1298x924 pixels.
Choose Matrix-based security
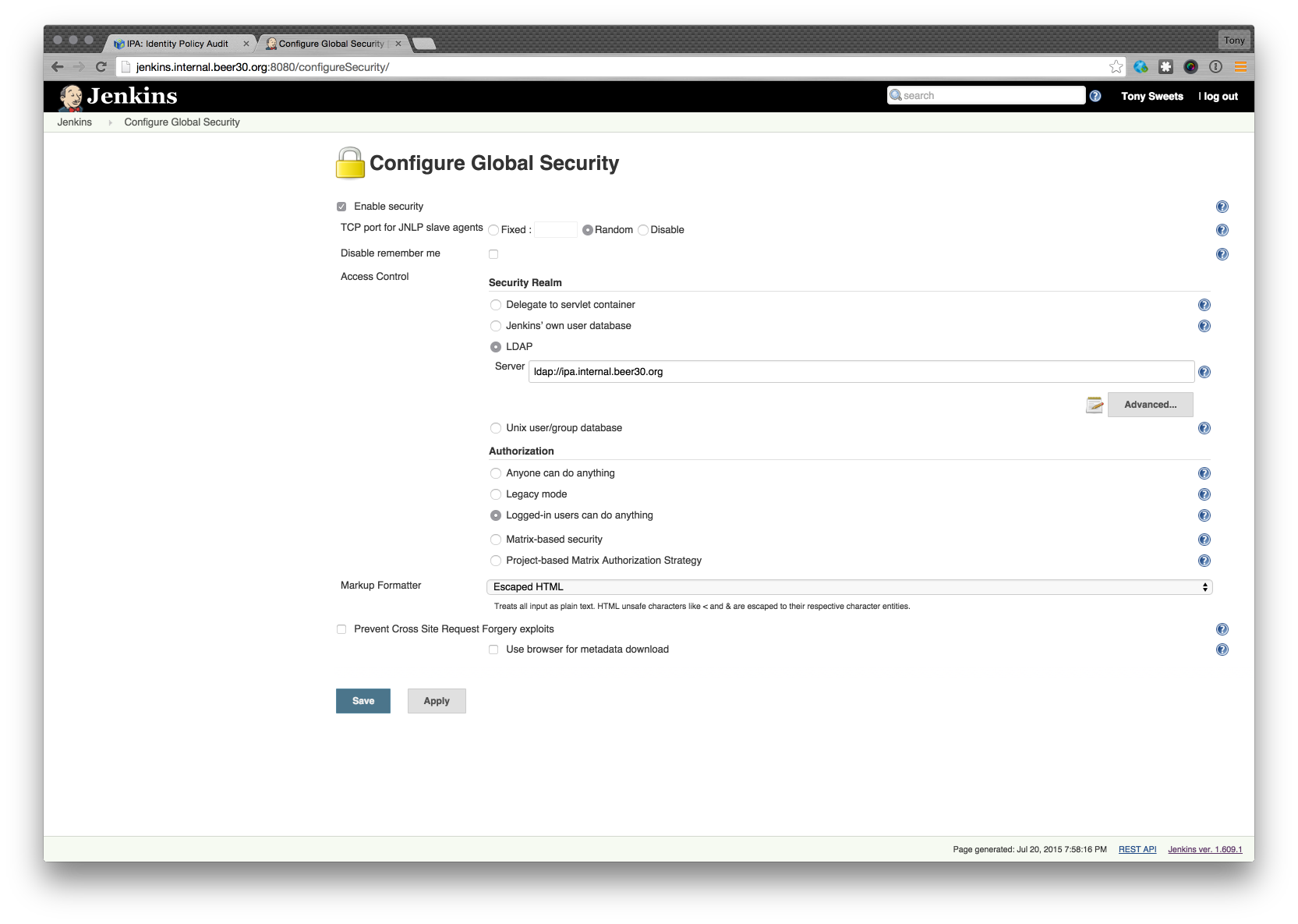click(496, 540)
